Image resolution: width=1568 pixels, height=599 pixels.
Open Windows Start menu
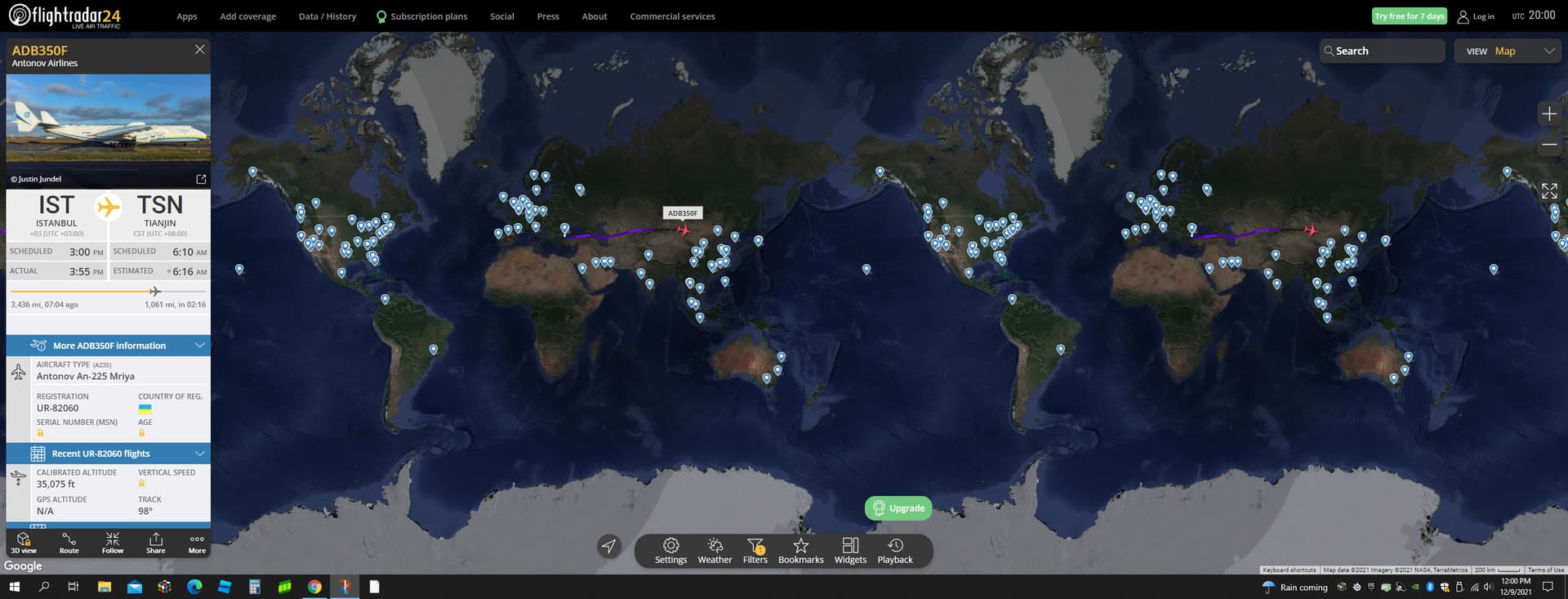click(14, 587)
